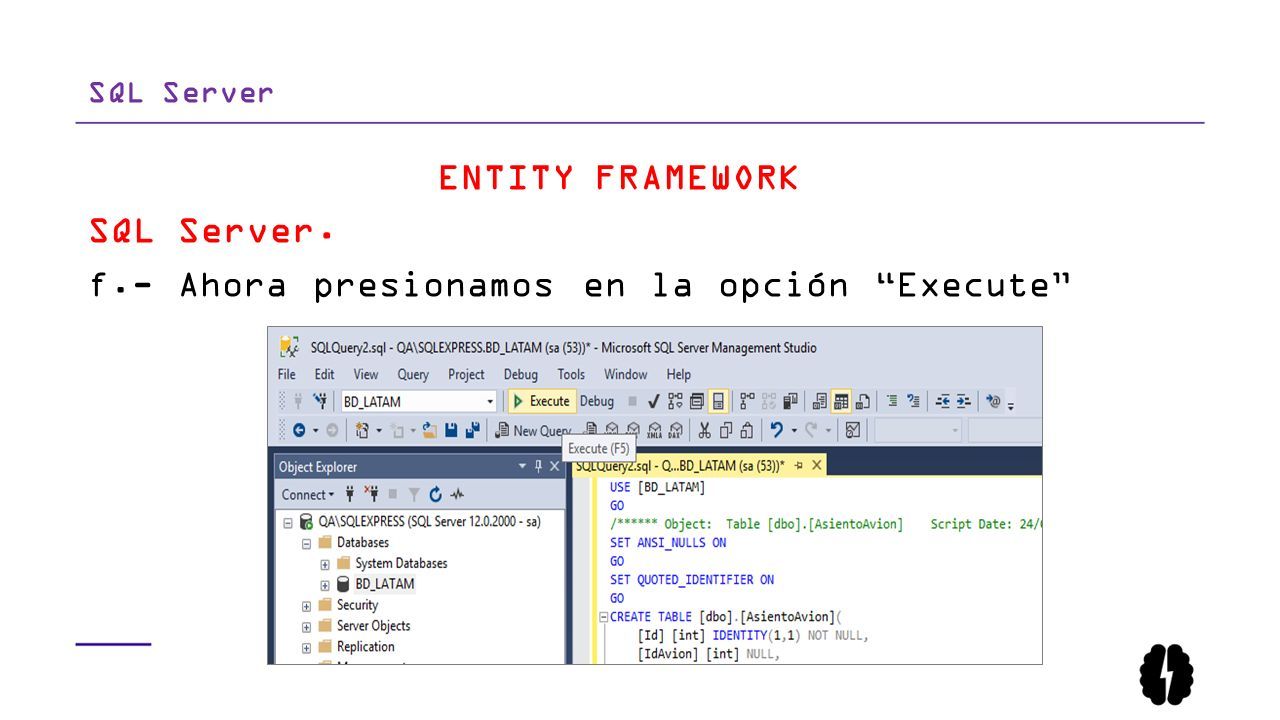Click the Parse checkmark icon
The image size is (1280, 720).
click(653, 401)
